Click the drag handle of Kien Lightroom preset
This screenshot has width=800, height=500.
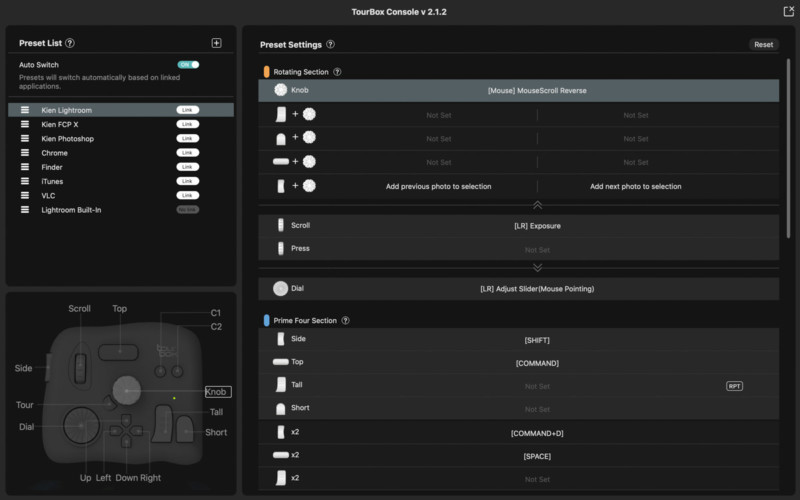pos(24,110)
